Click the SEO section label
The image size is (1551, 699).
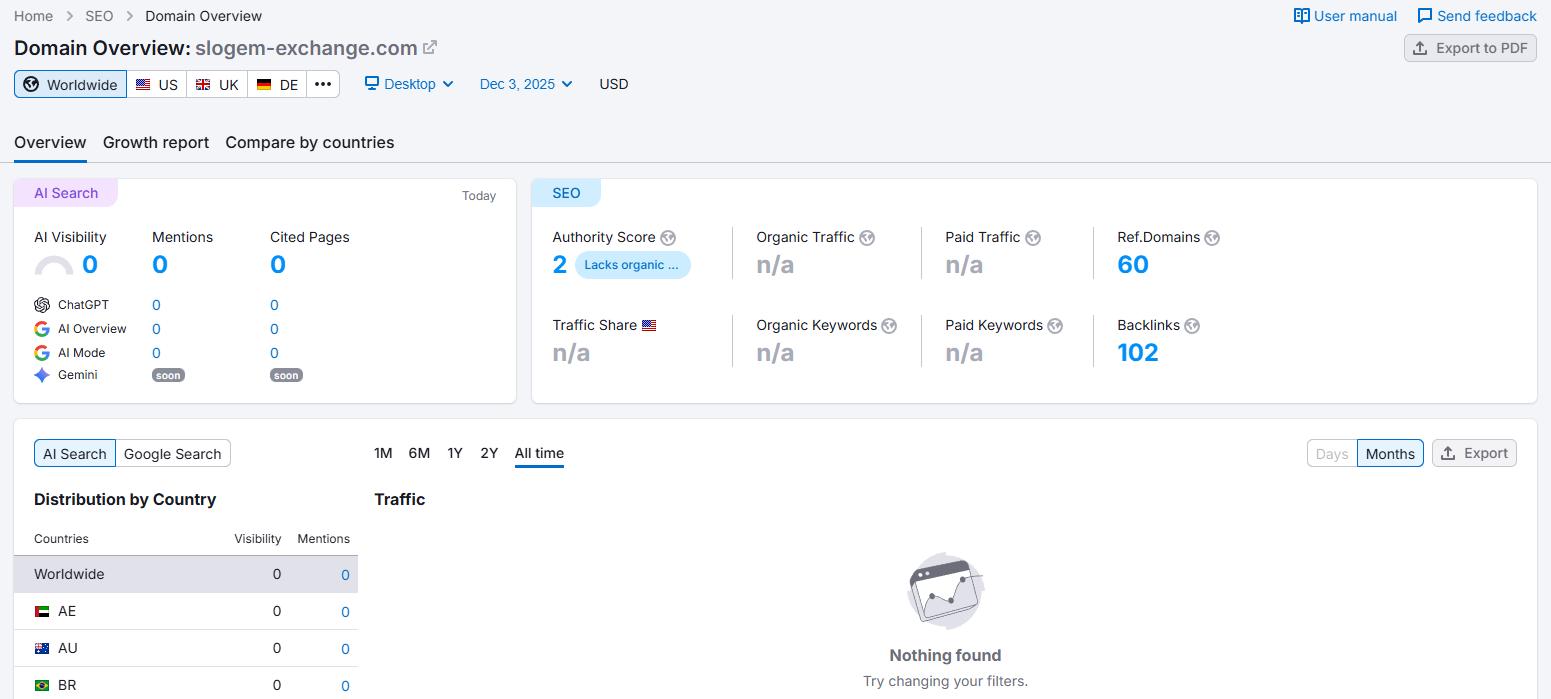[x=566, y=193]
